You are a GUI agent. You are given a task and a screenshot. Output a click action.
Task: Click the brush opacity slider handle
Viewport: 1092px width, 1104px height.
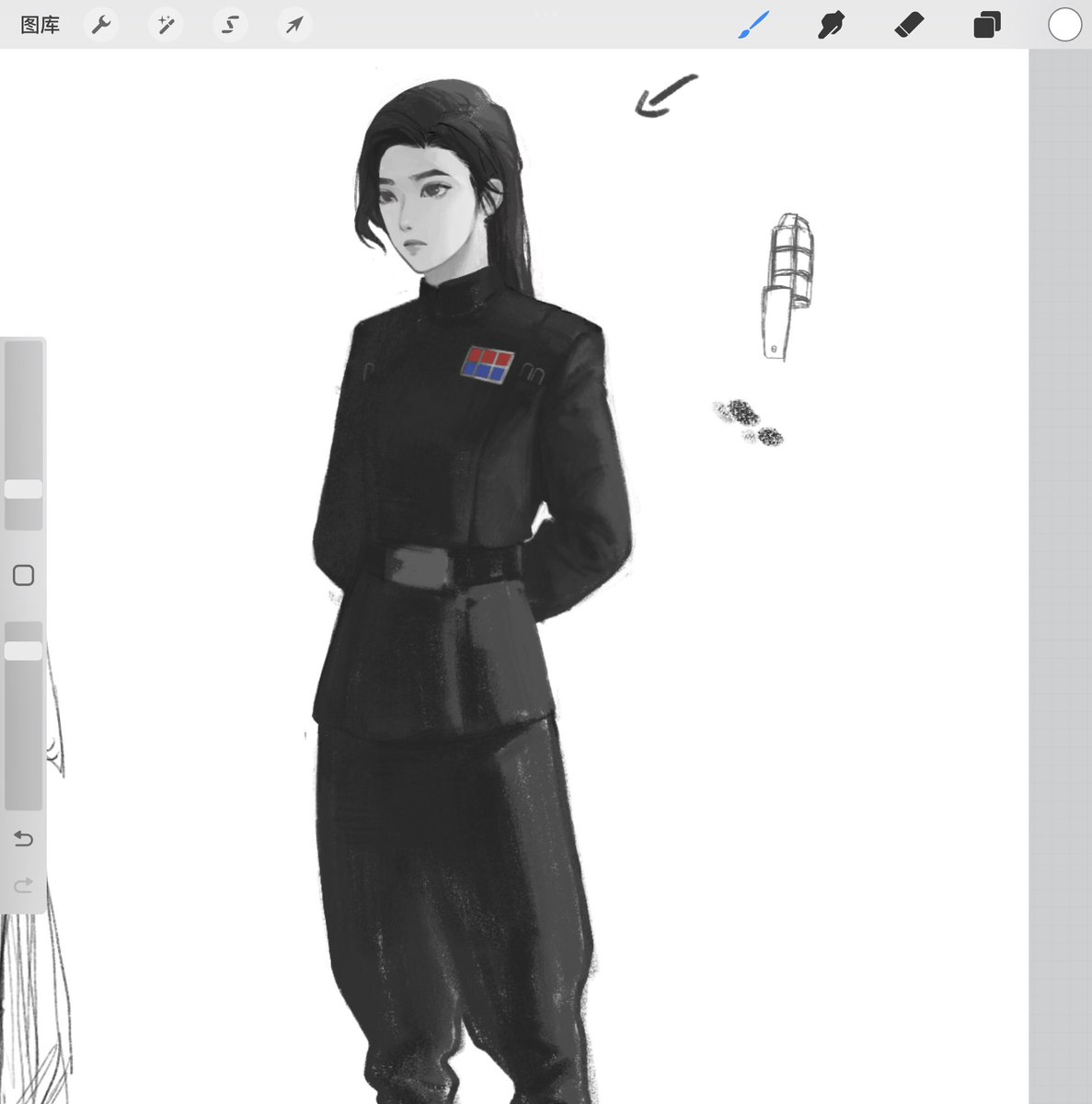(x=24, y=650)
